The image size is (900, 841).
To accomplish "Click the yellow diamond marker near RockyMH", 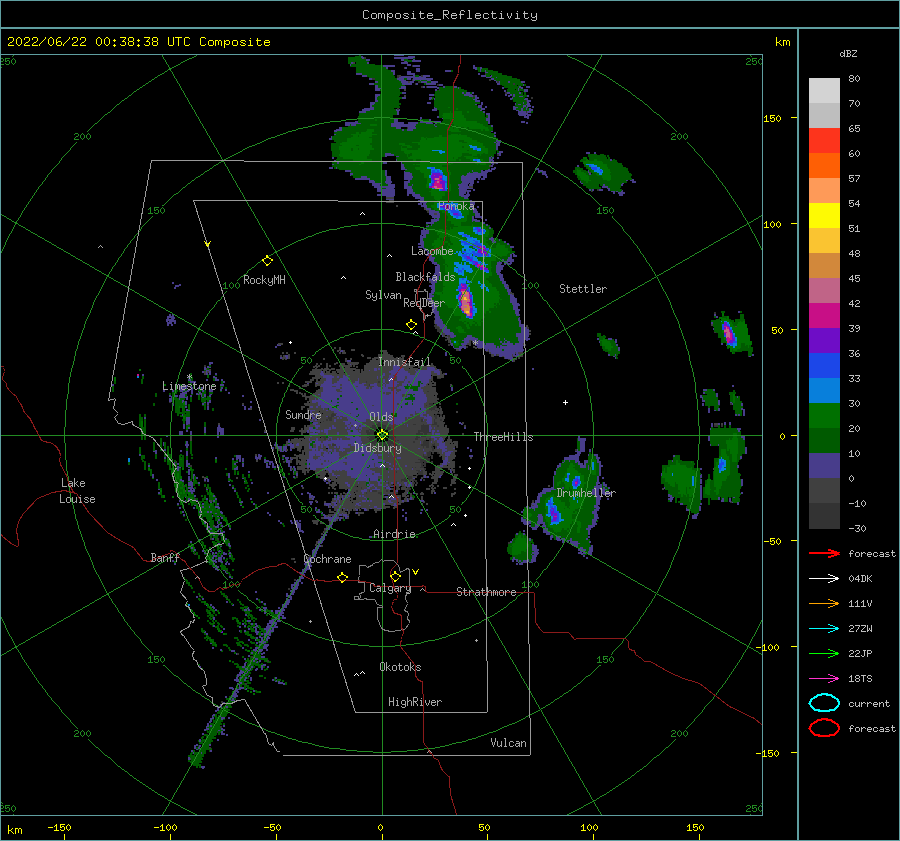I will [x=267, y=261].
